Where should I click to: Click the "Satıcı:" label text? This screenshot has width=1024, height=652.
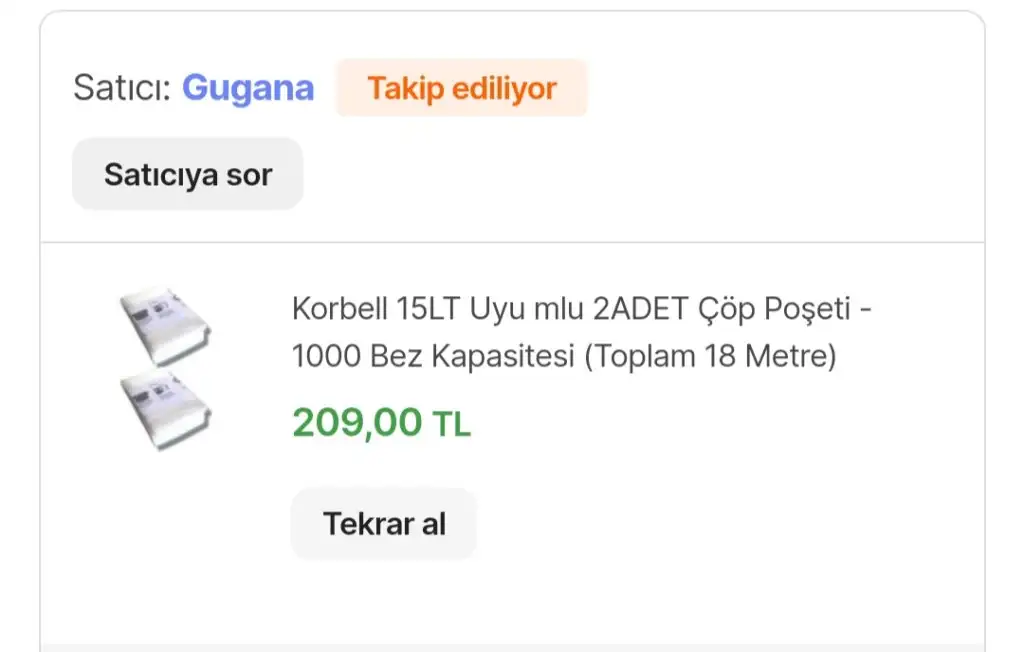coord(122,89)
